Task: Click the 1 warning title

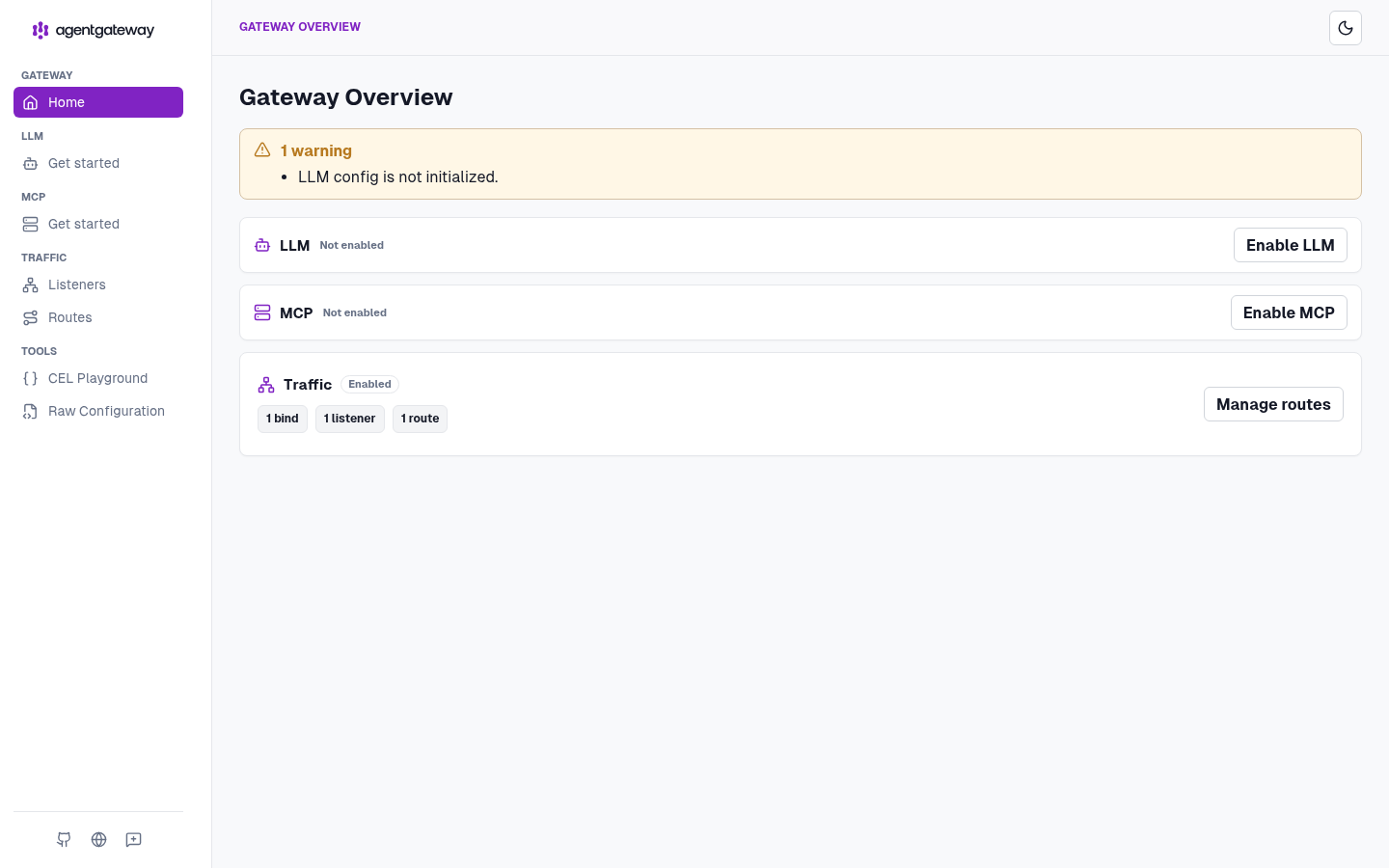Action: 316,150
